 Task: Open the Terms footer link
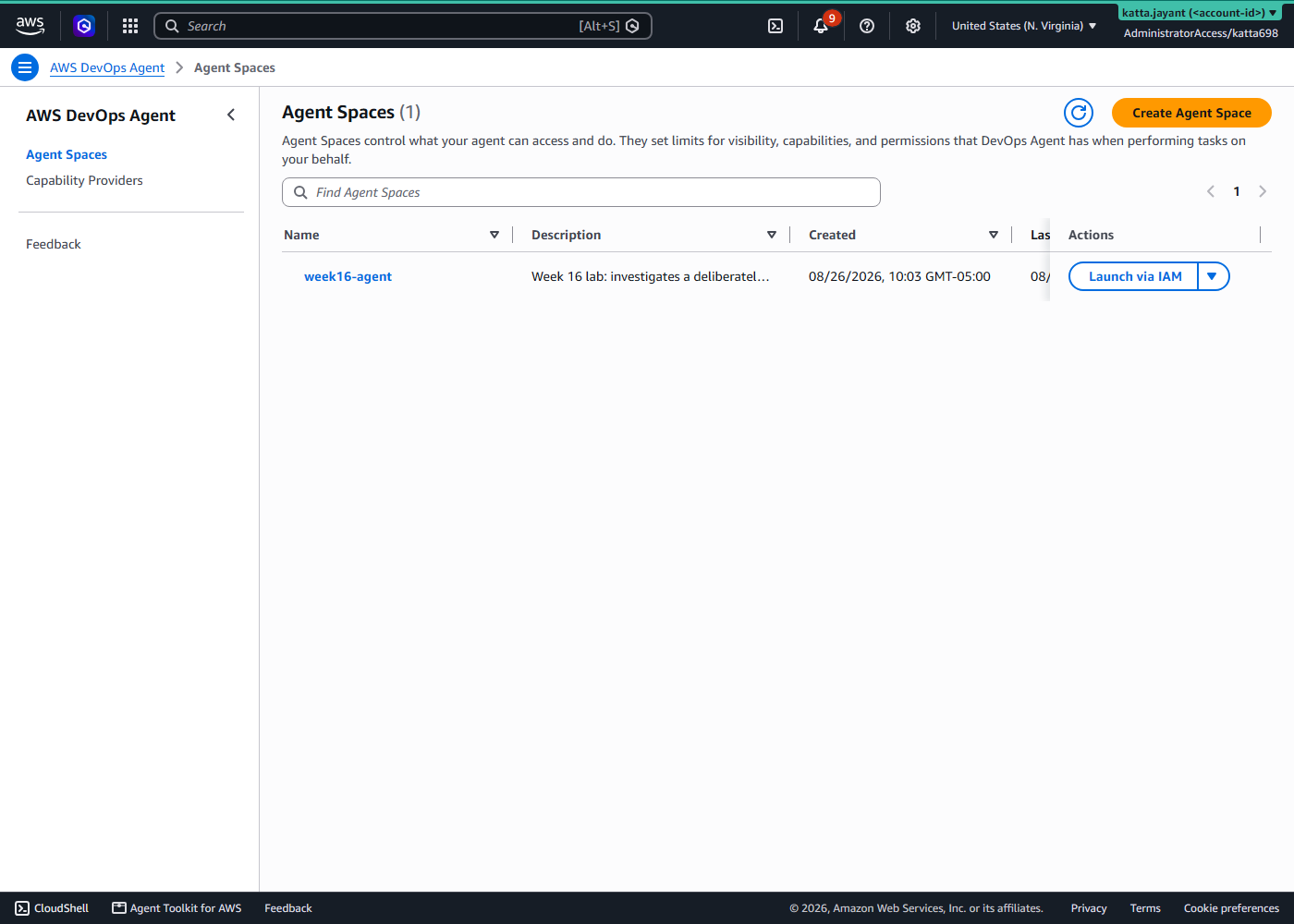[x=1145, y=908]
